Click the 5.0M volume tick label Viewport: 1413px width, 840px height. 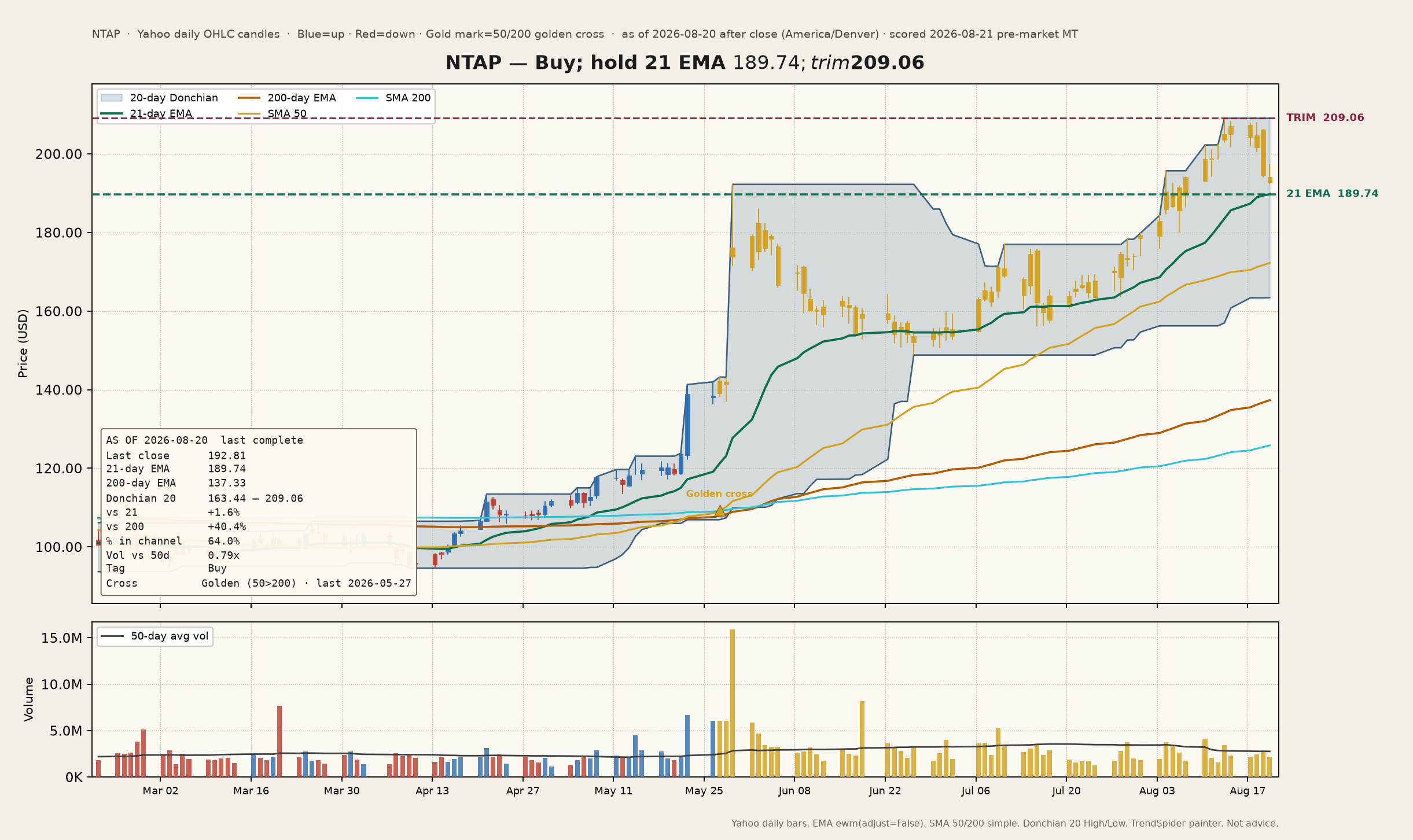pyautogui.click(x=65, y=731)
